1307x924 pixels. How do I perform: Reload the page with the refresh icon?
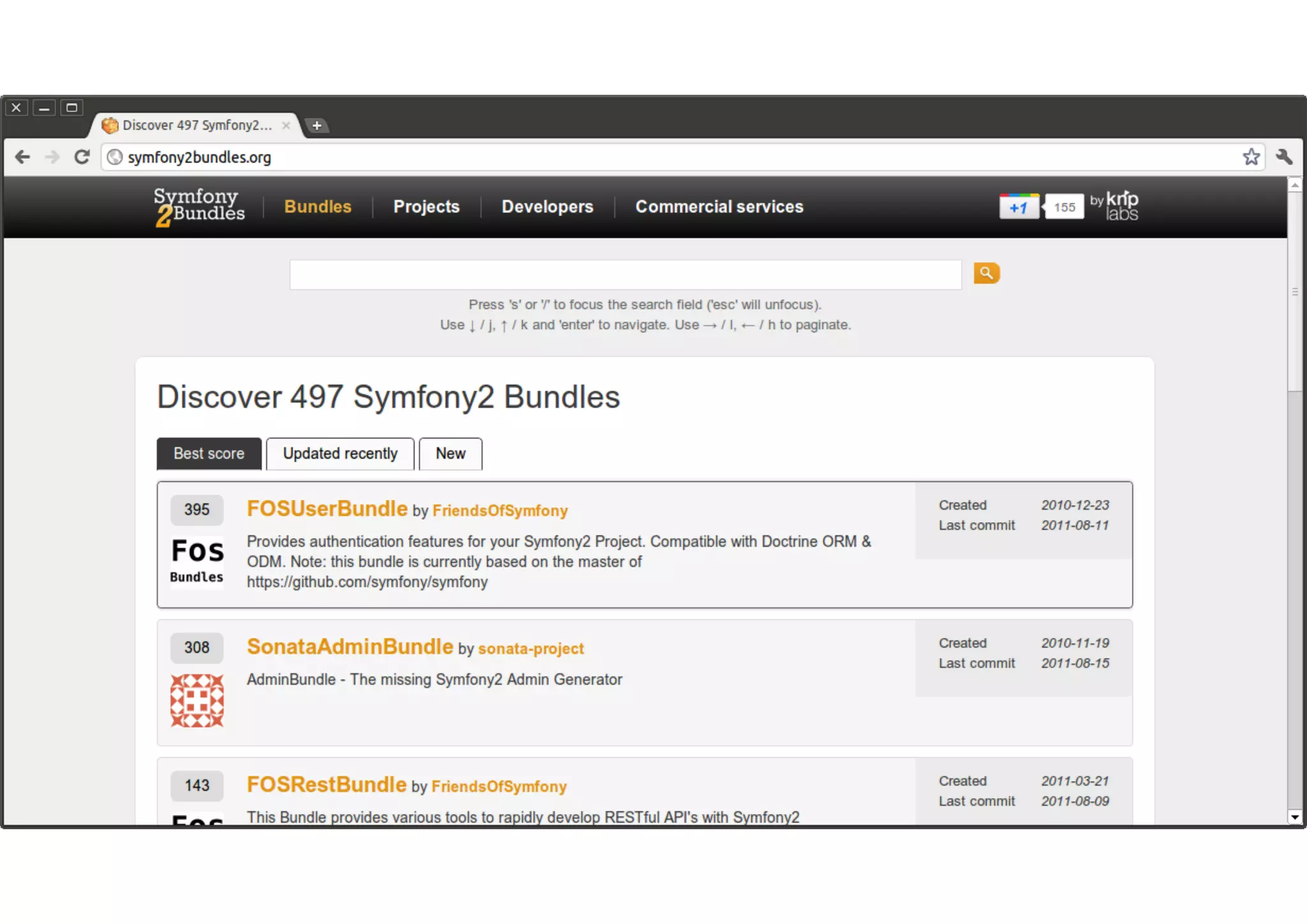coord(82,157)
